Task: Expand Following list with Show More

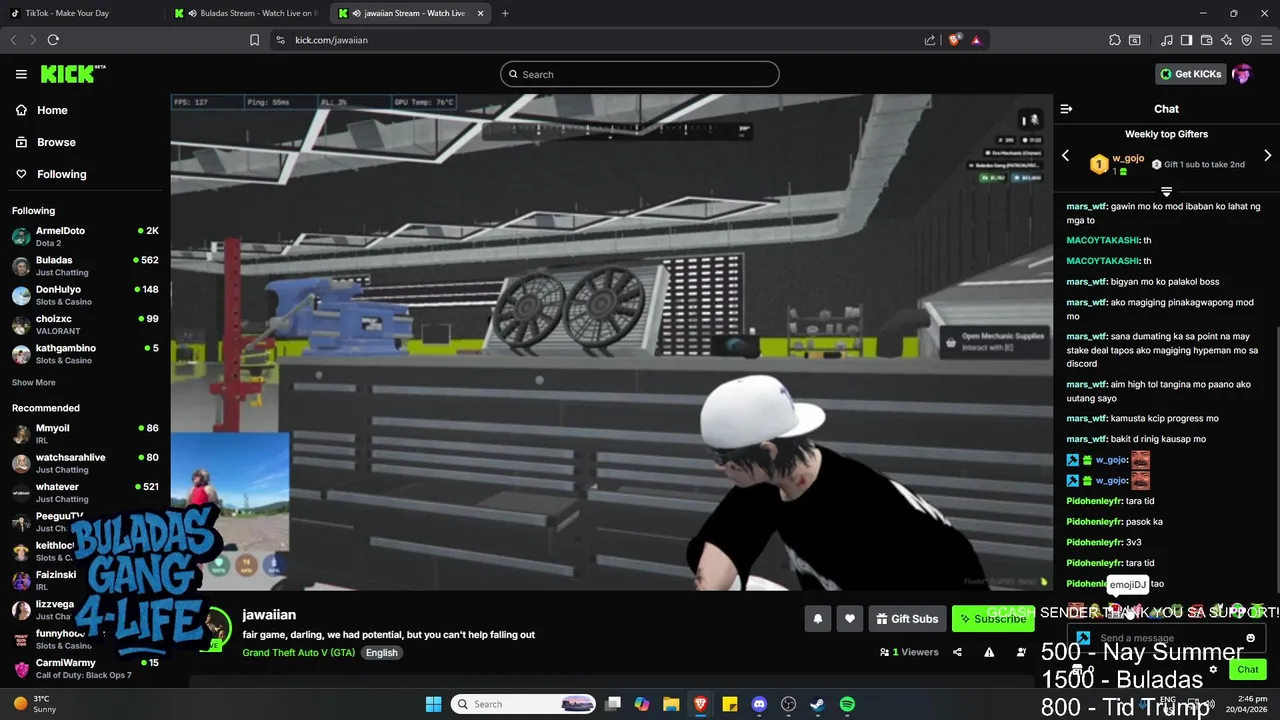Action: (x=34, y=382)
